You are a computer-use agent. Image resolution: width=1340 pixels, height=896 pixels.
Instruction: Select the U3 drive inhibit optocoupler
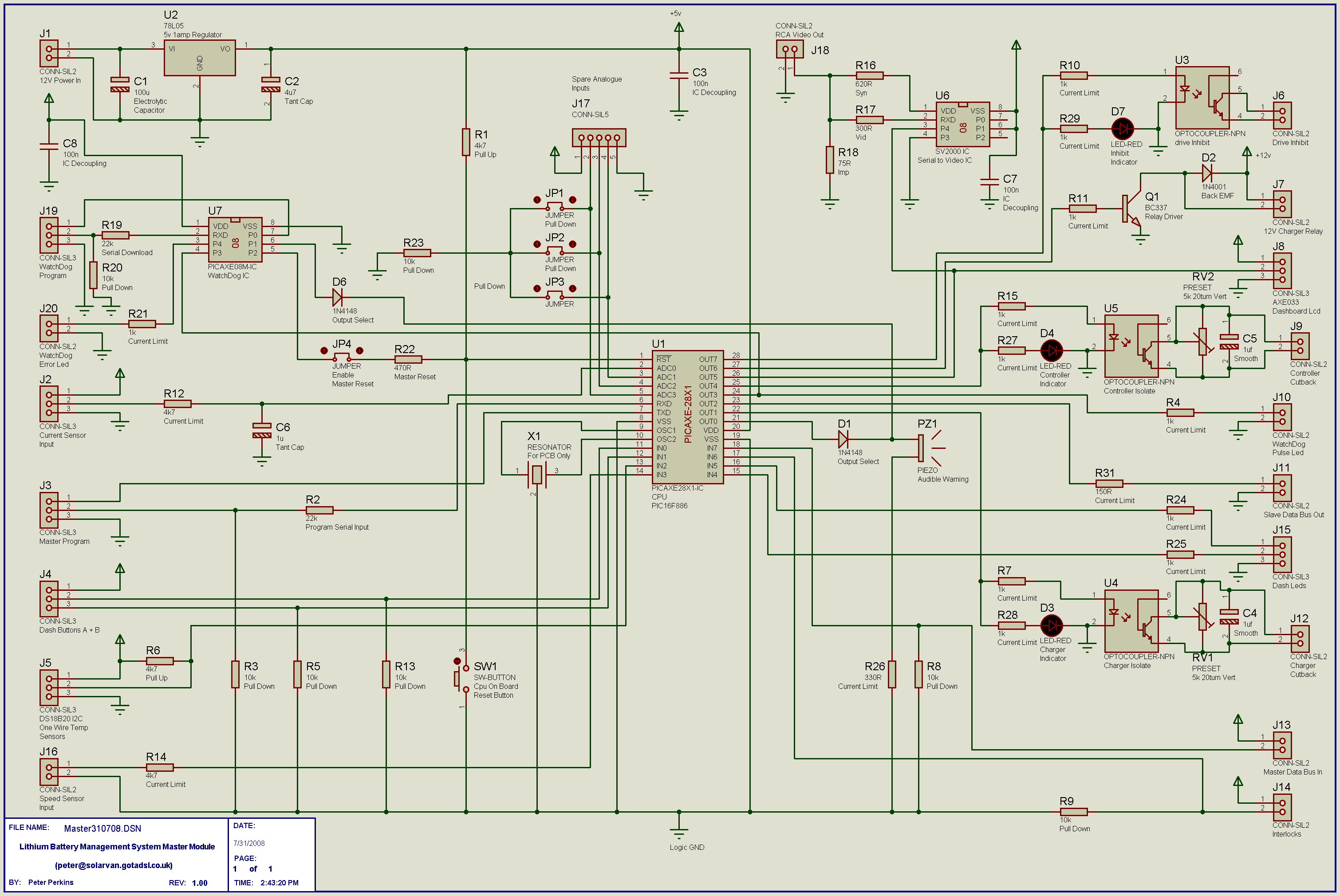1202,98
